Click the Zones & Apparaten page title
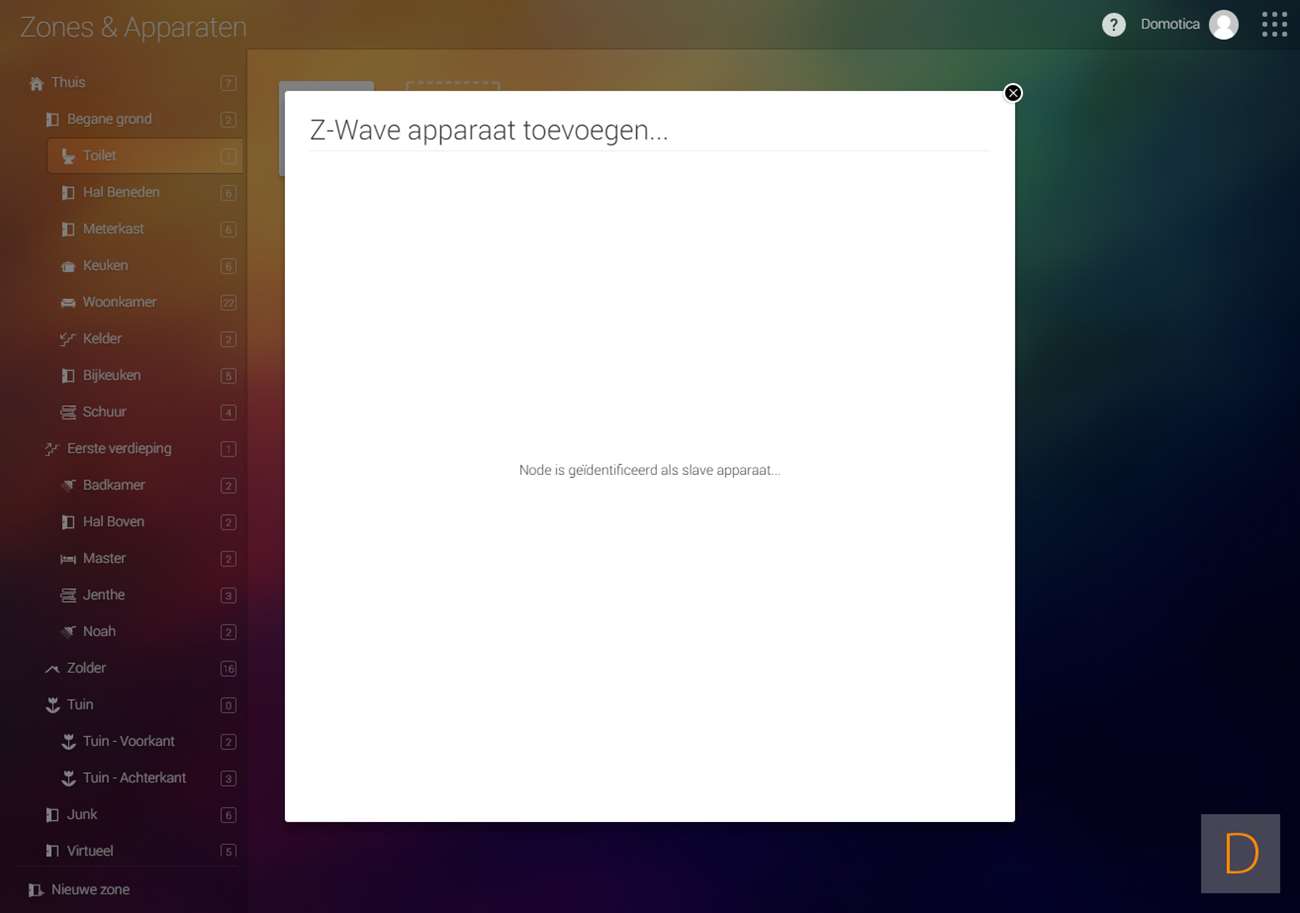Image resolution: width=1300 pixels, height=913 pixels. tap(133, 27)
